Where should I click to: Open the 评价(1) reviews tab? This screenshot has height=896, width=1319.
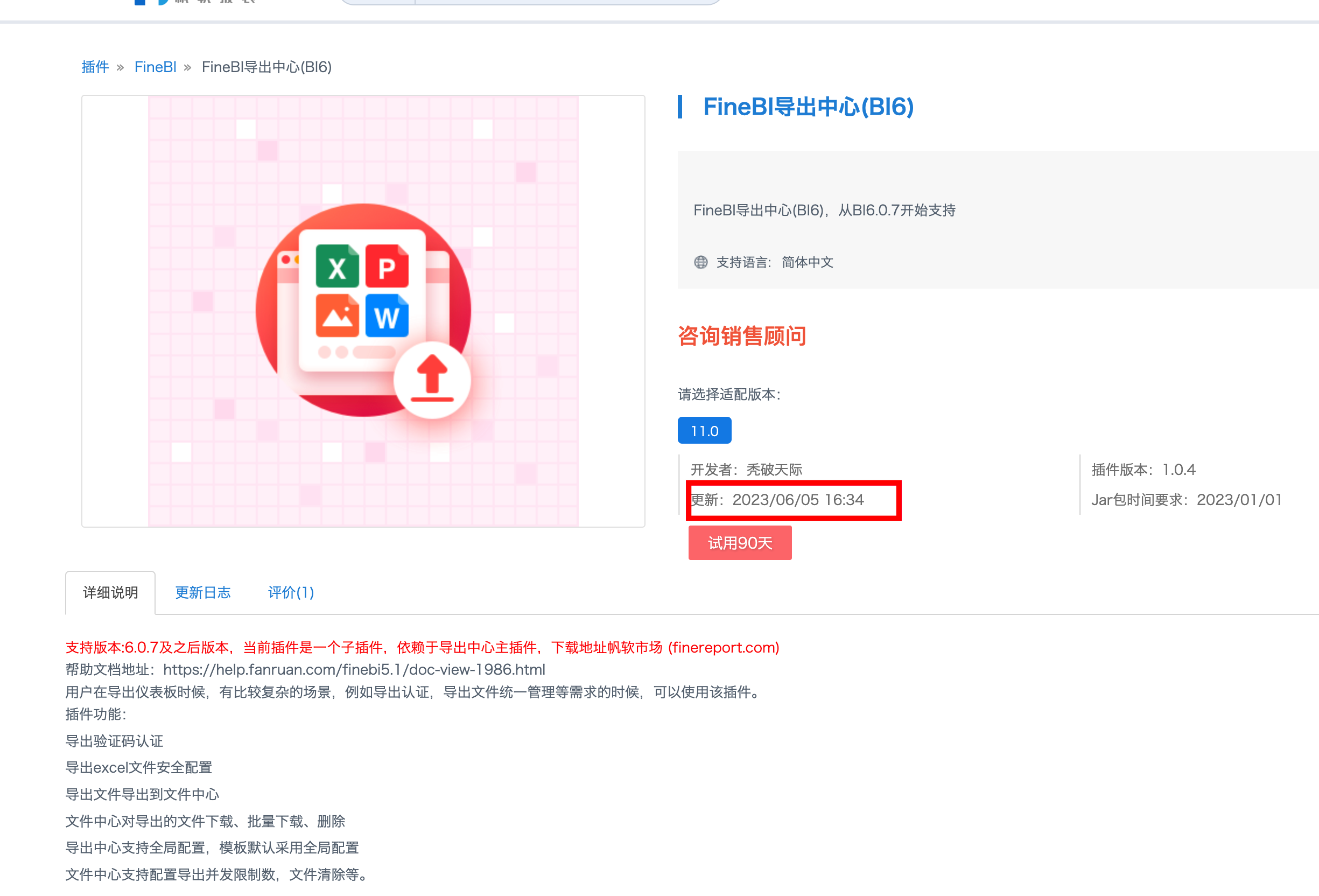pyautogui.click(x=291, y=592)
